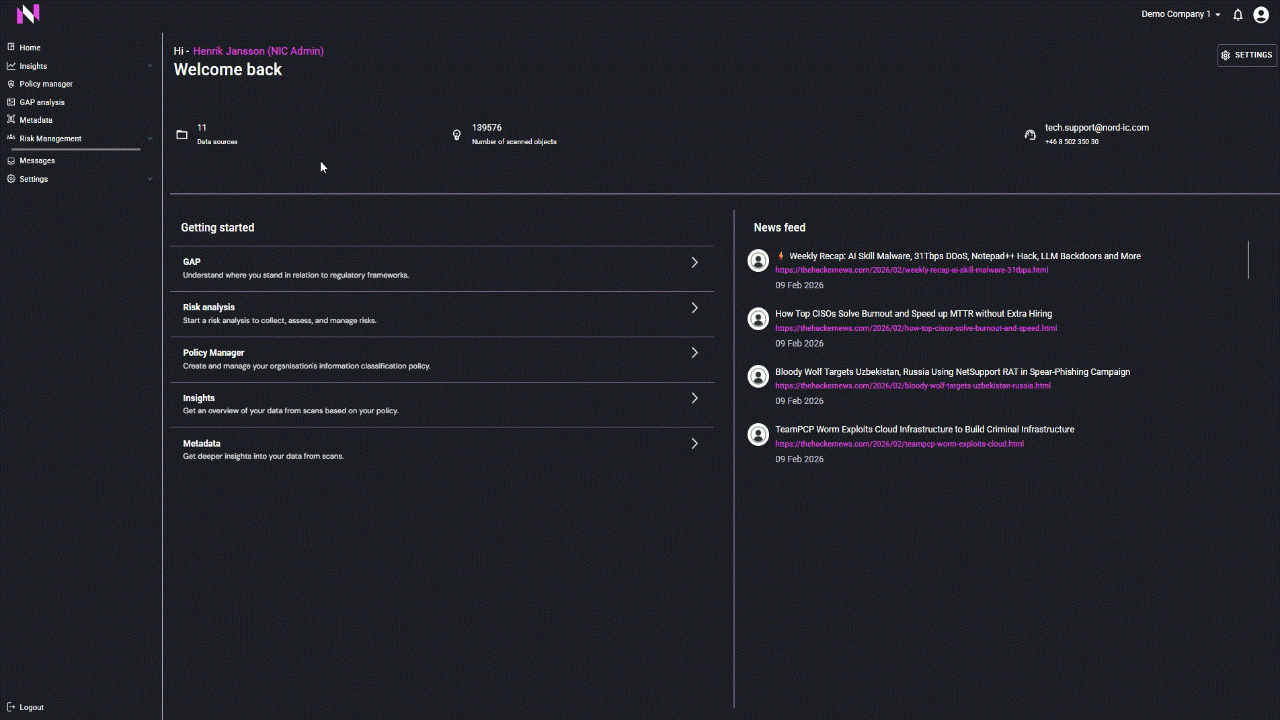
Task: Click the author avatar of the Weekly Recap article
Action: pos(759,261)
